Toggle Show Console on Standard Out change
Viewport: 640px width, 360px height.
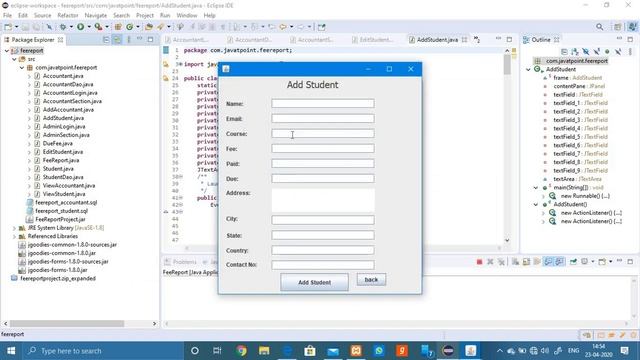(548, 262)
